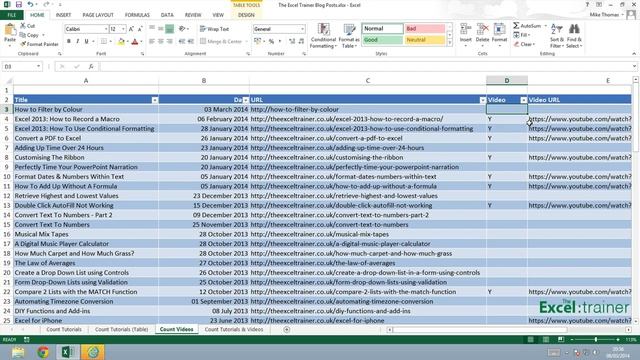640x360 pixels.
Task: Open the font name Calibri dropdown
Action: point(106,29)
